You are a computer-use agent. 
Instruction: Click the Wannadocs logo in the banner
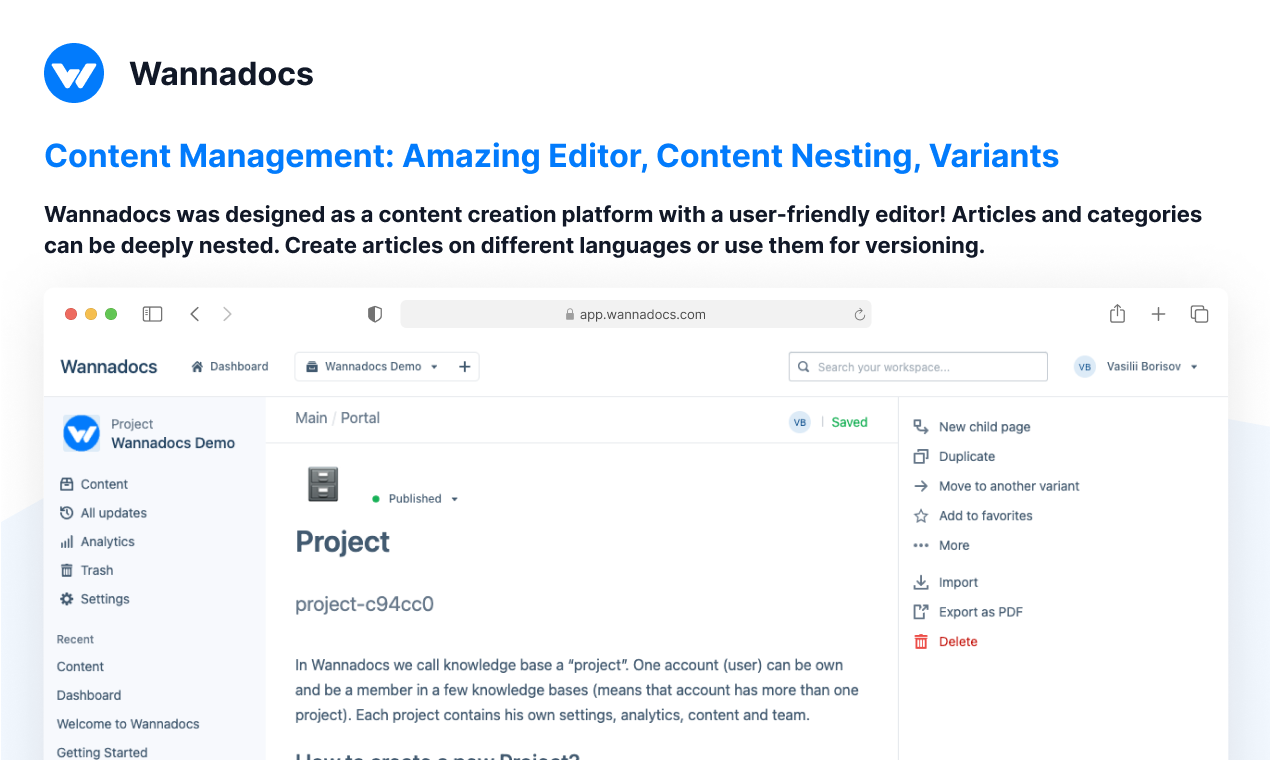tap(74, 73)
